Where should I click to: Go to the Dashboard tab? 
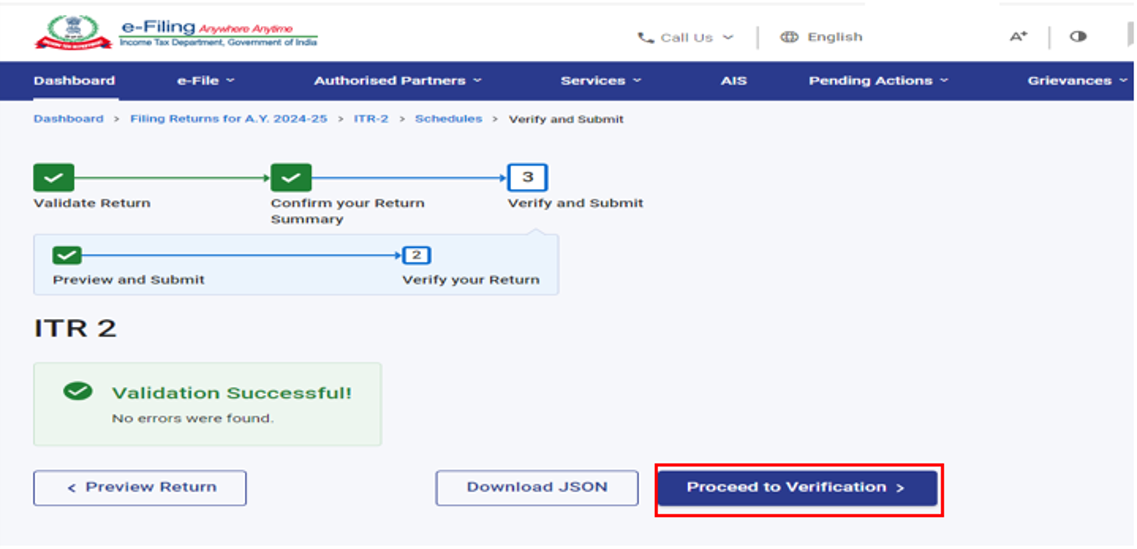coord(74,81)
